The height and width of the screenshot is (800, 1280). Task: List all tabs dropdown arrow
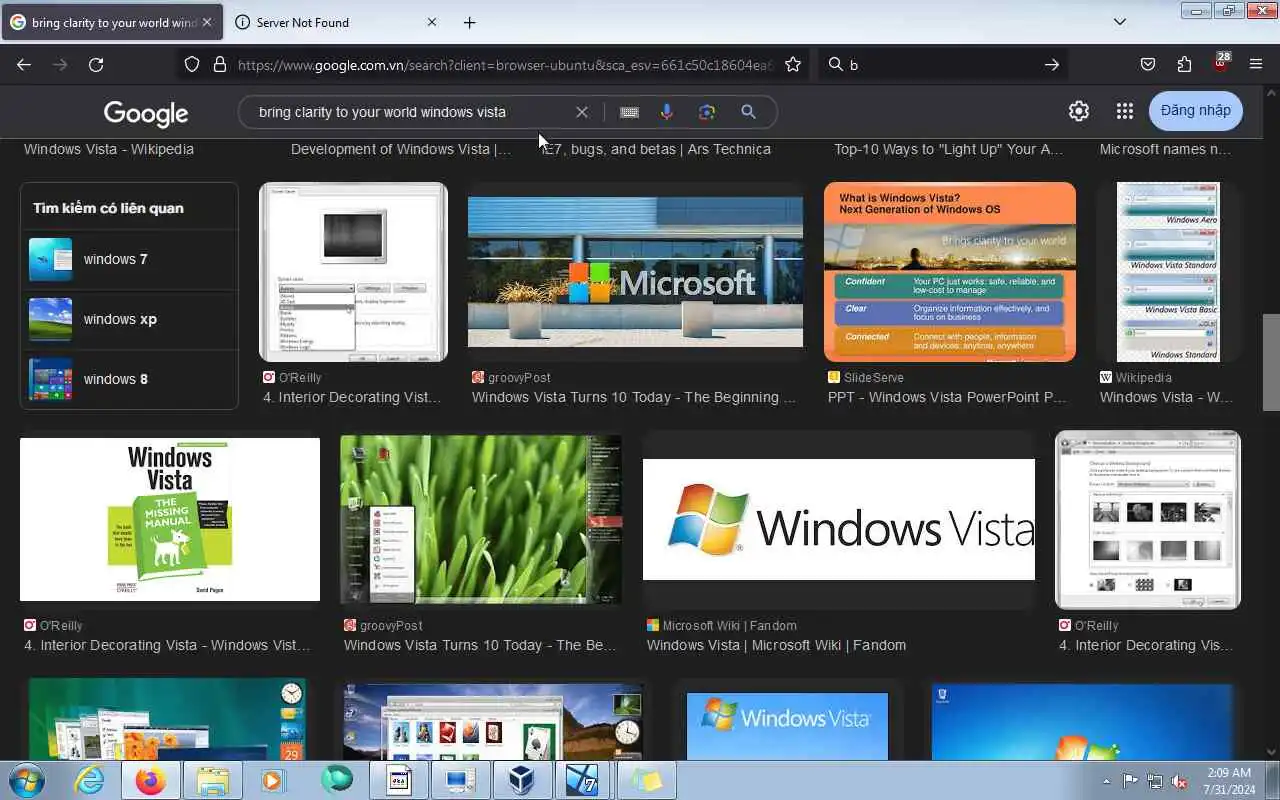[1120, 22]
